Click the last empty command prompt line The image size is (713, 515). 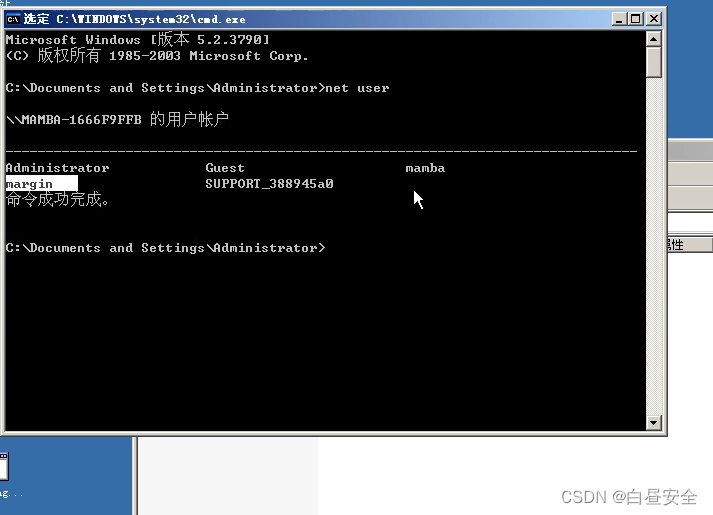point(166,248)
